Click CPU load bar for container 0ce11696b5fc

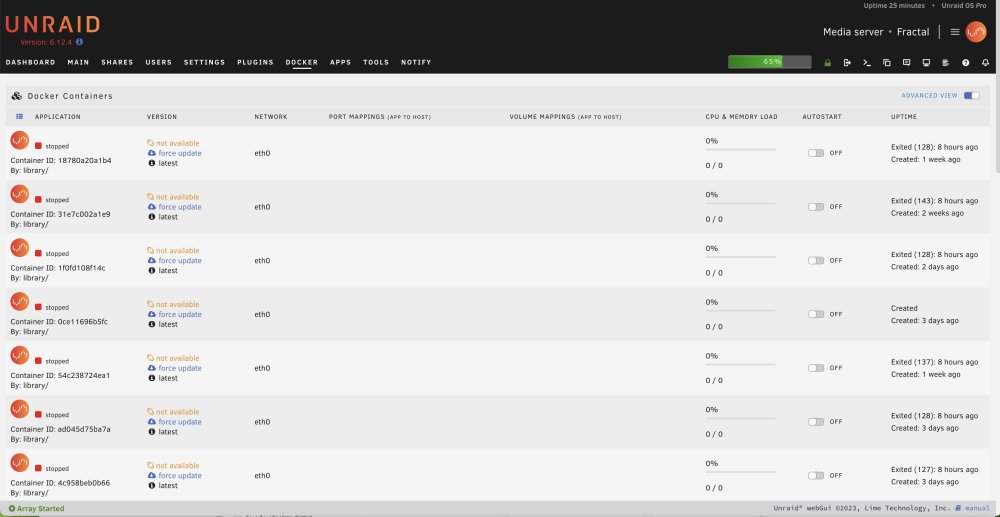coord(740,311)
